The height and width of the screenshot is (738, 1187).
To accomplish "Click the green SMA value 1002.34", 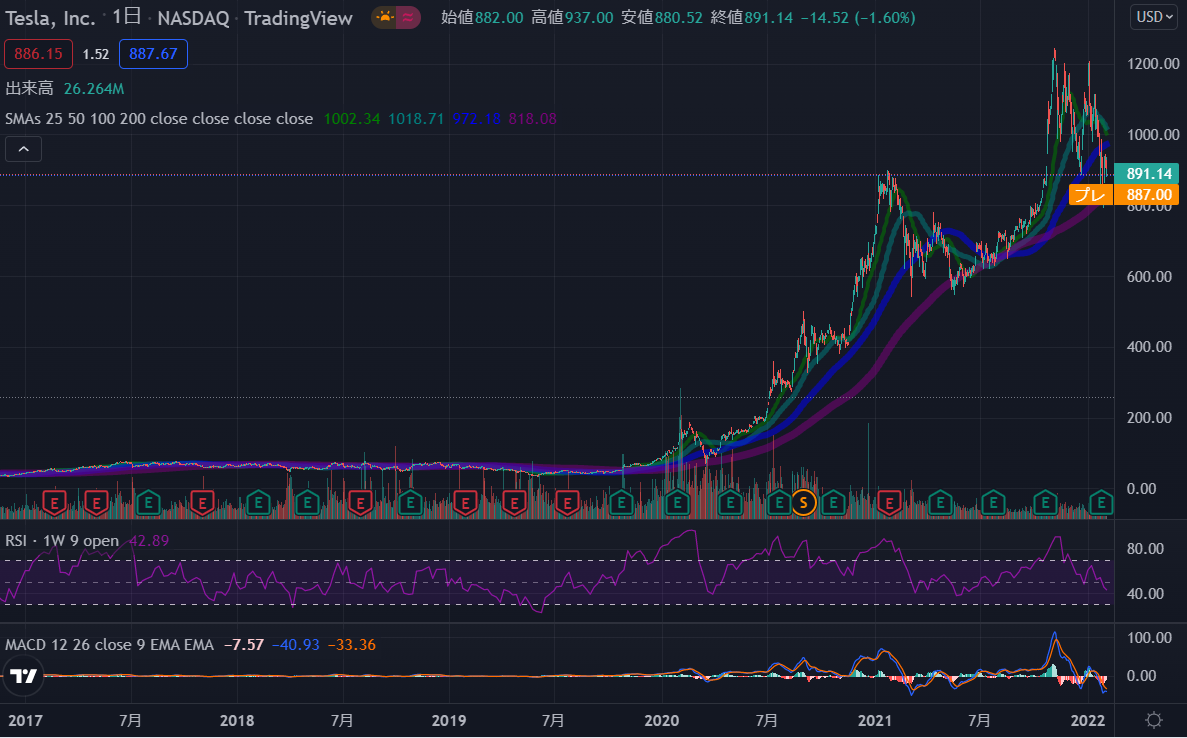I will tap(352, 119).
